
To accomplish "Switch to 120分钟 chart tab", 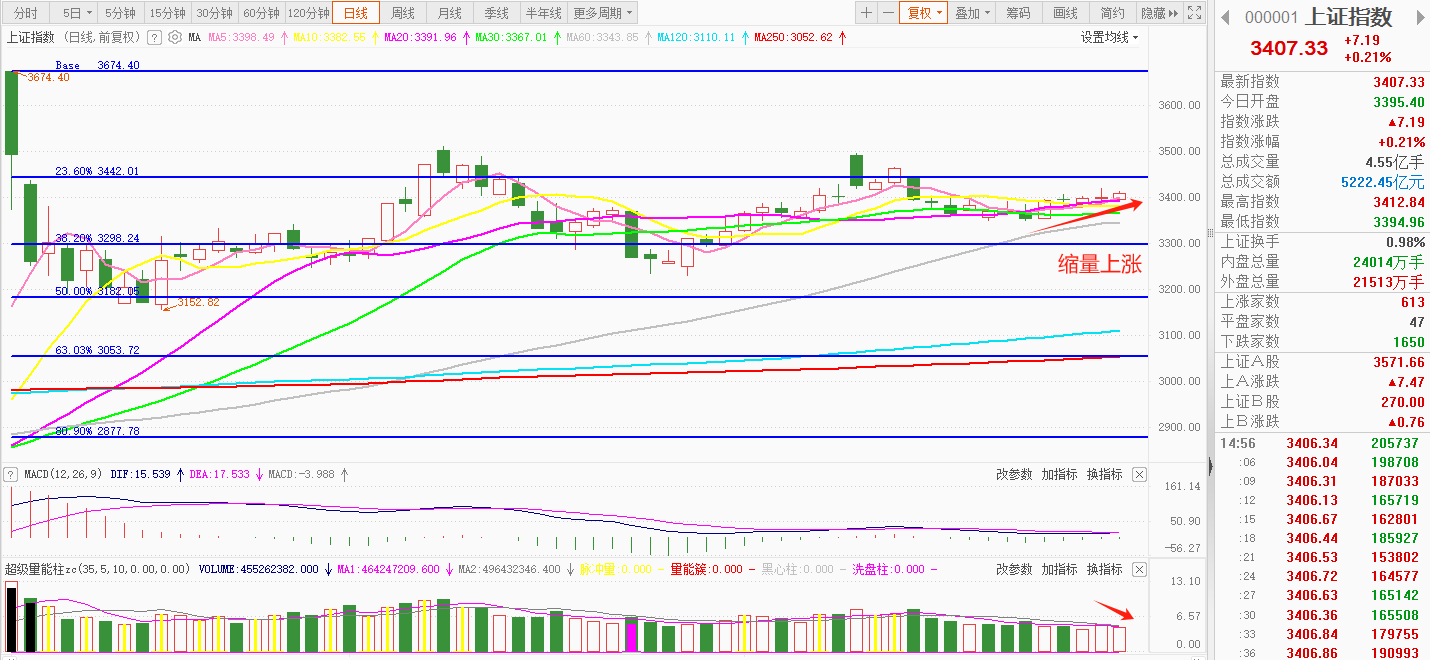I will coord(309,13).
